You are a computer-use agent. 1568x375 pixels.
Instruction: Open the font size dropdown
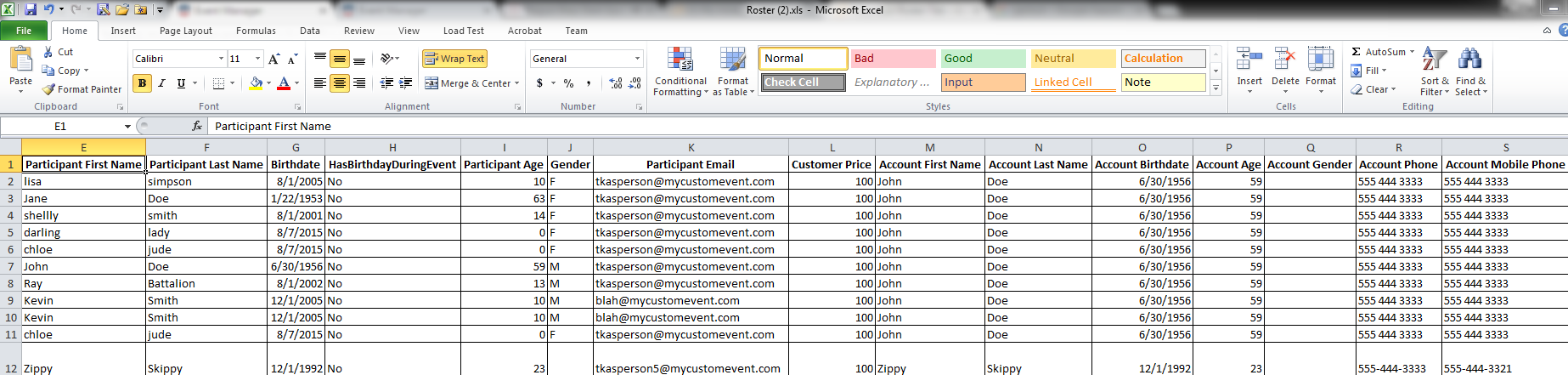pos(258,59)
